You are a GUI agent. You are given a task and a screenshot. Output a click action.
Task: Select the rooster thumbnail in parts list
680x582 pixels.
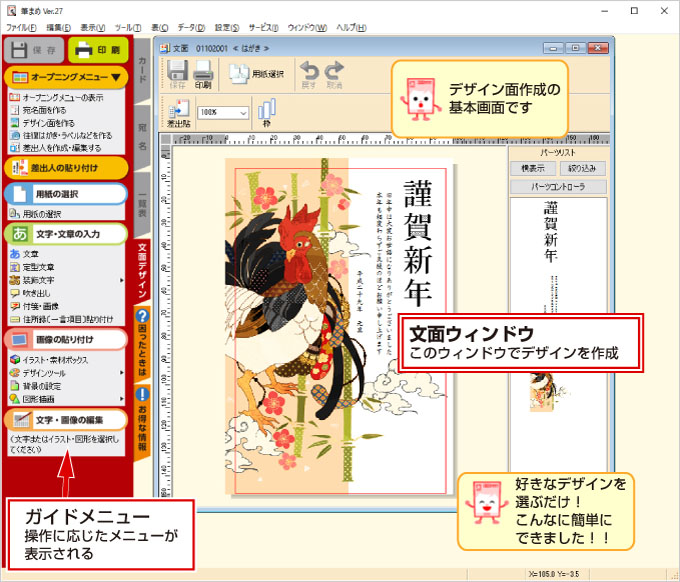tap(543, 392)
